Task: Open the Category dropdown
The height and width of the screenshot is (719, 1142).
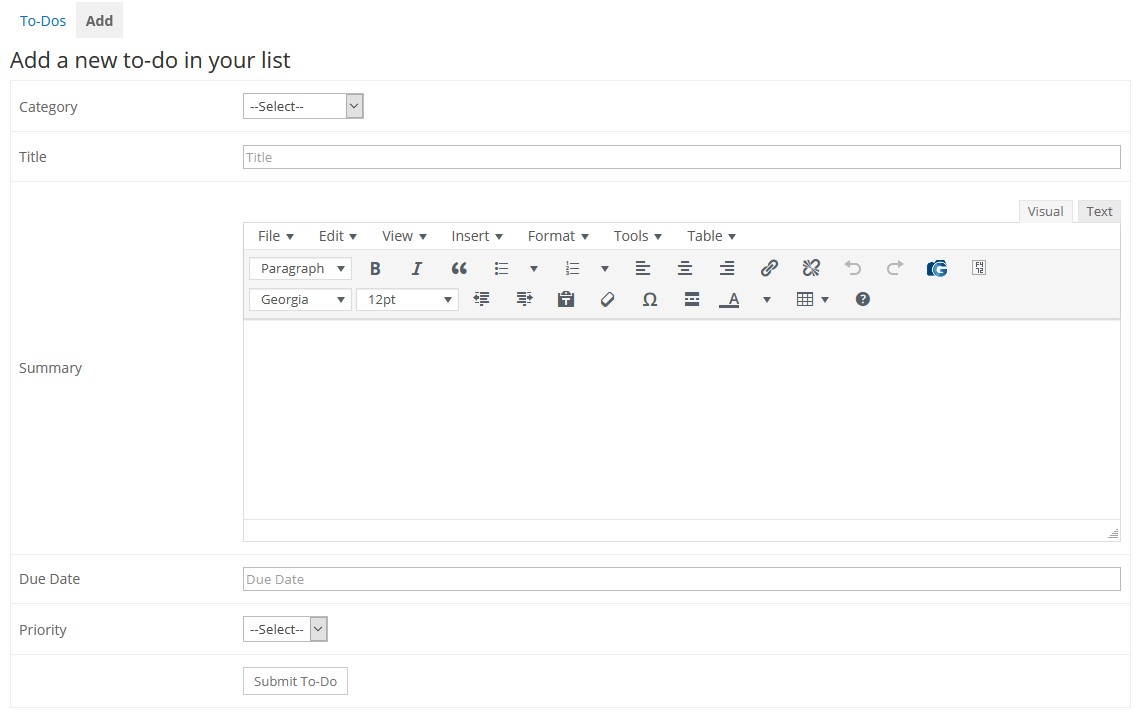Action: click(x=303, y=106)
